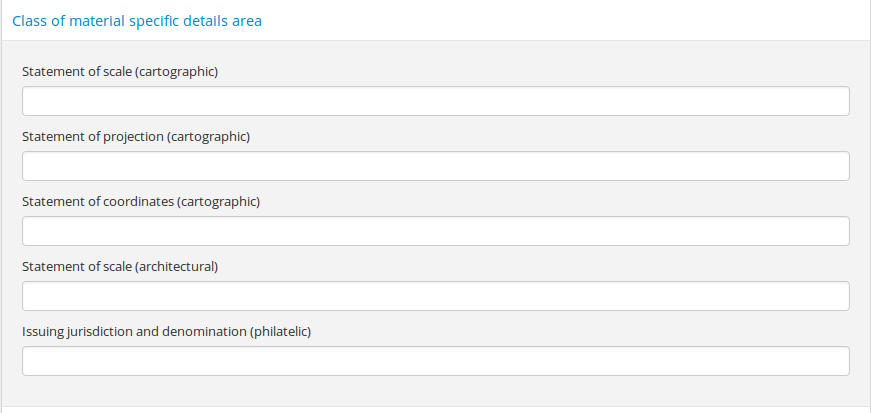This screenshot has width=871, height=413.
Task: Focus the Statement of projection (cartographic) text box
Action: [x=435, y=166]
